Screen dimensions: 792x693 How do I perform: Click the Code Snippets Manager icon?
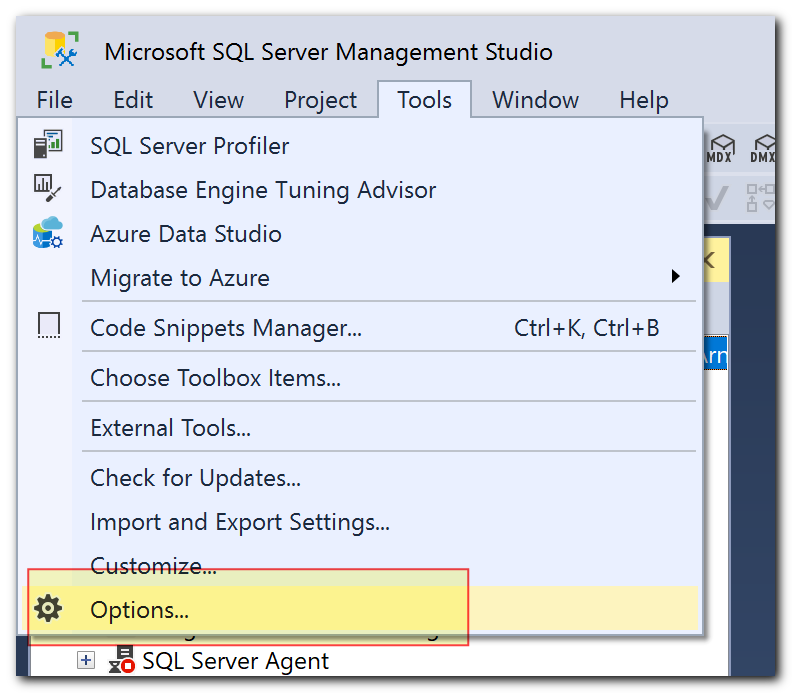click(49, 325)
